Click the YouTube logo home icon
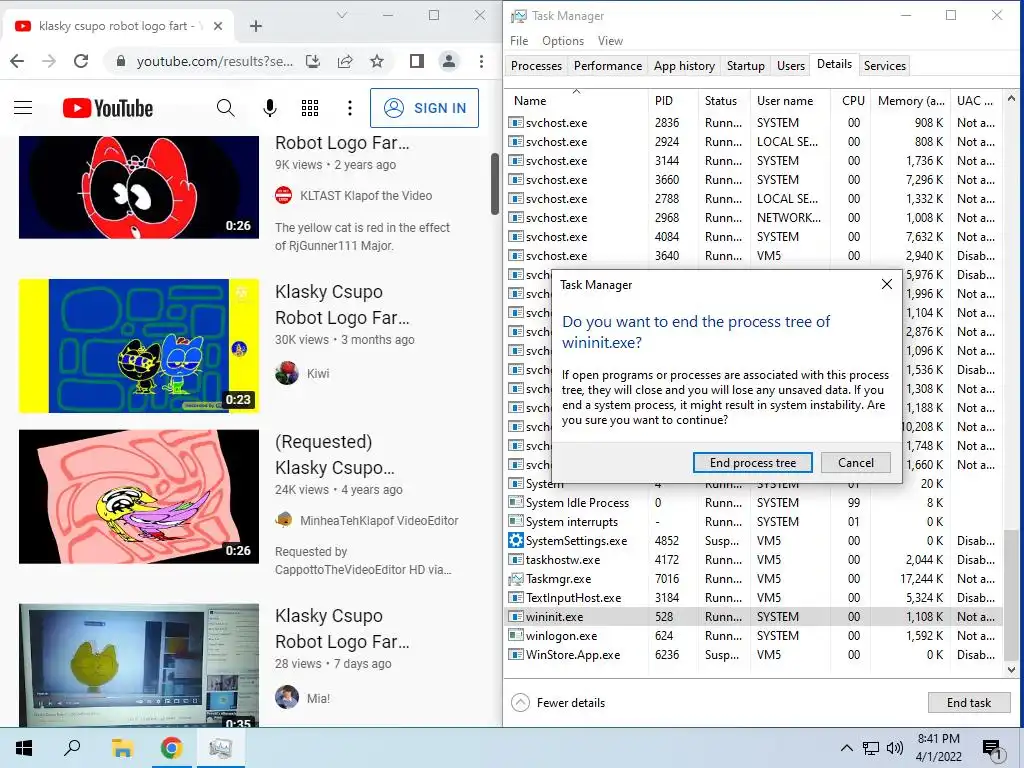The image size is (1024, 768). pyautogui.click(x=108, y=108)
